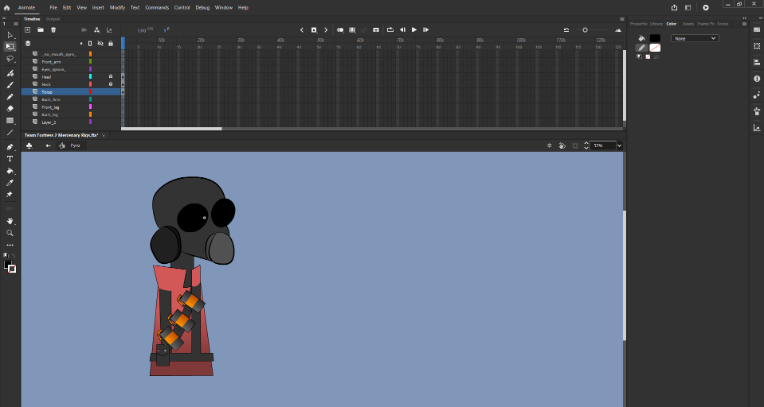Select the Pen tool
The width and height of the screenshot is (764, 407).
pyautogui.click(x=10, y=147)
